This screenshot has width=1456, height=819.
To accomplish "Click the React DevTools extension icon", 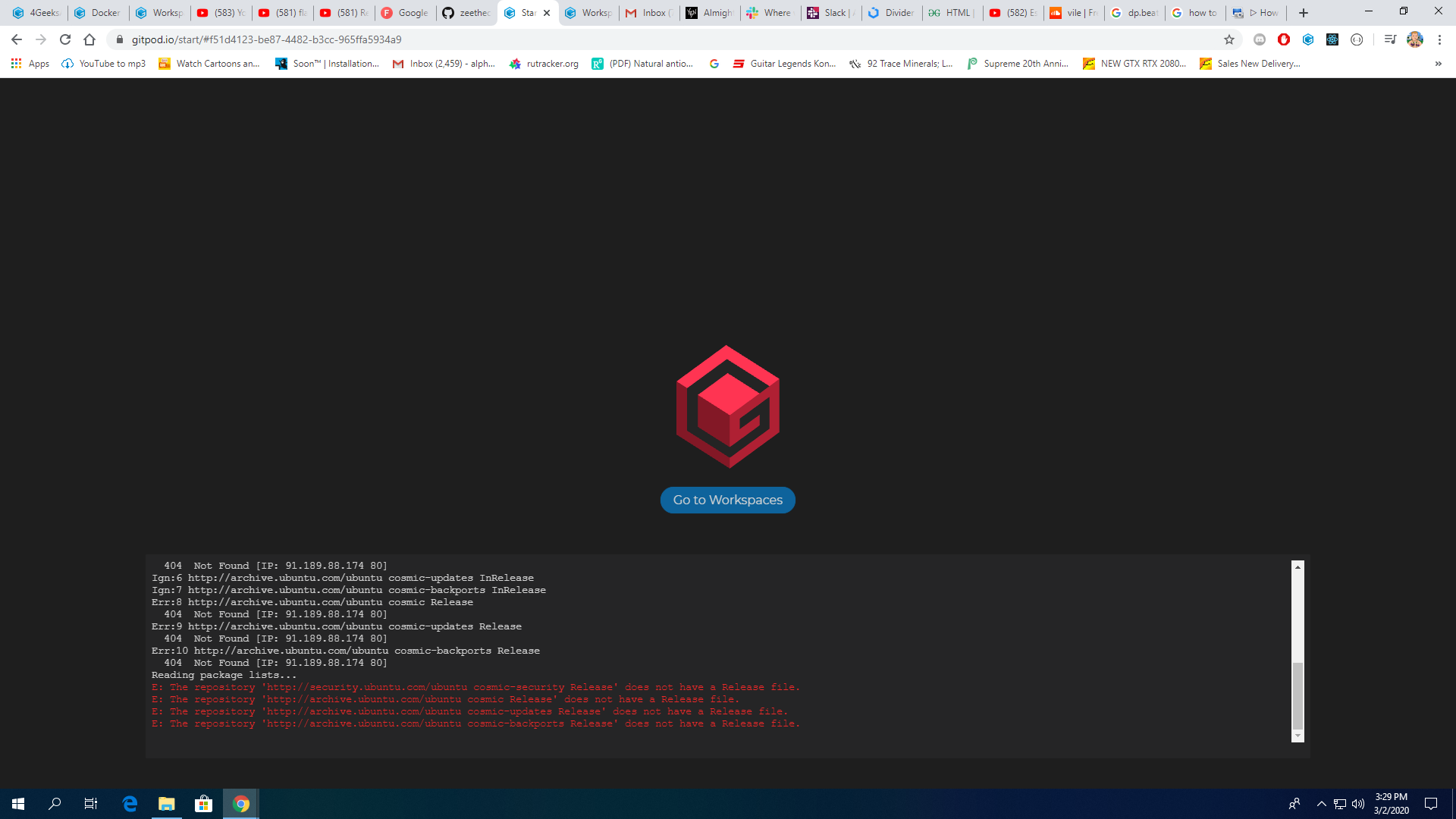I will tap(1332, 39).
